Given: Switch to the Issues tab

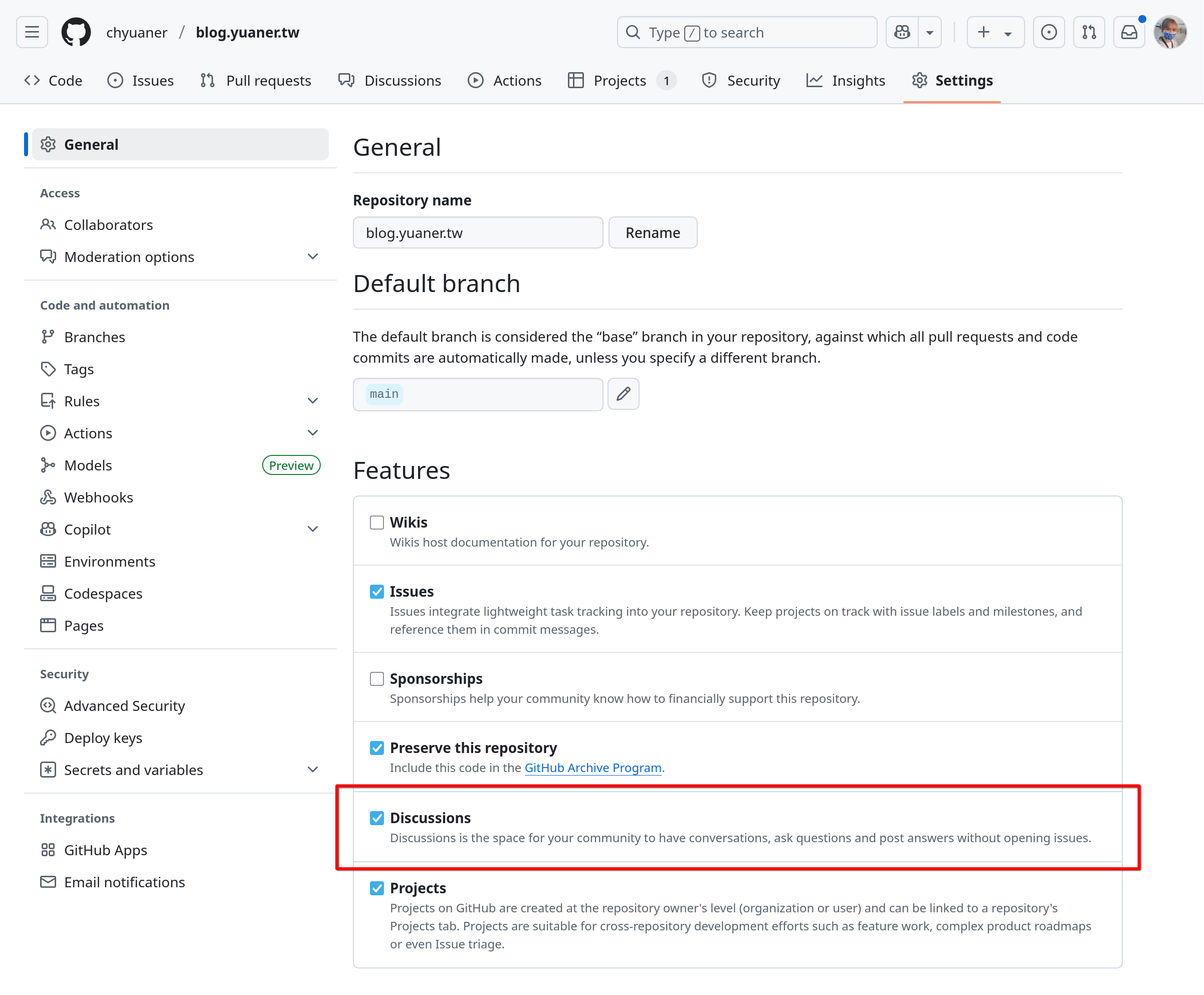Looking at the screenshot, I should pos(140,80).
